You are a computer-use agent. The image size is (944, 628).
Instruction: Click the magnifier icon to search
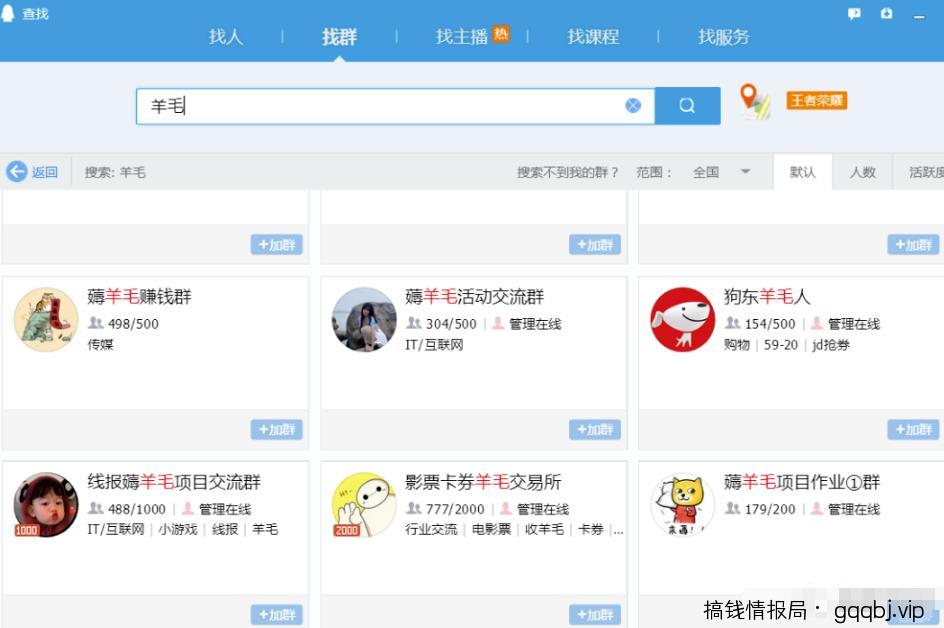686,105
